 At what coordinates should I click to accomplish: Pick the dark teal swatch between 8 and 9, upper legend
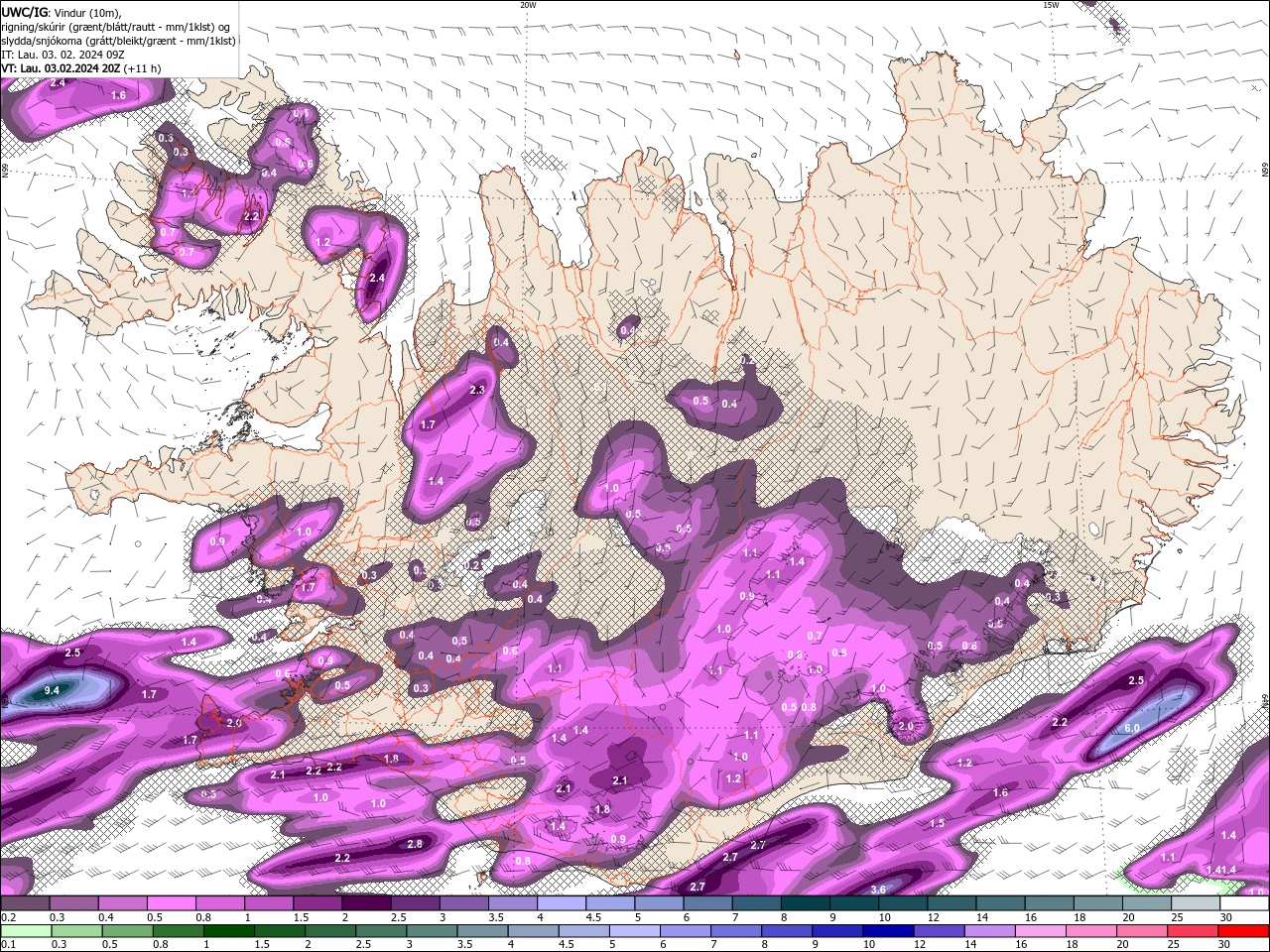click(x=806, y=903)
